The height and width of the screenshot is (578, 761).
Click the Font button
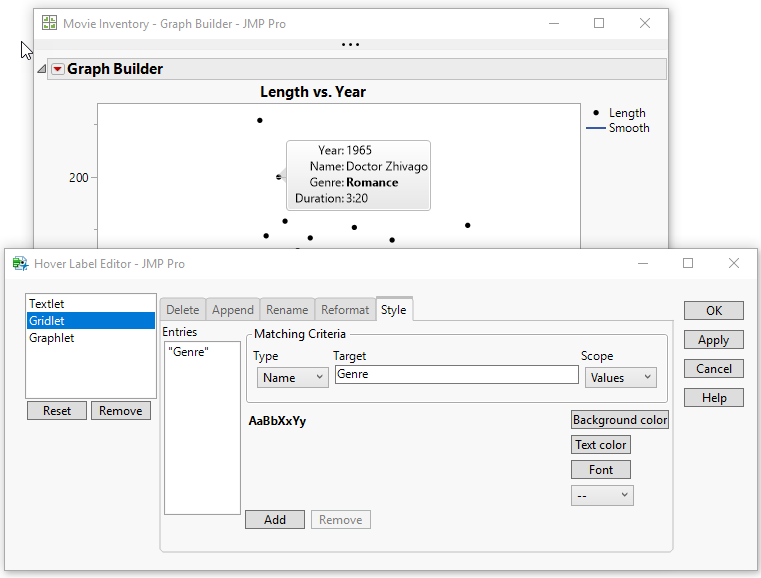coord(601,470)
